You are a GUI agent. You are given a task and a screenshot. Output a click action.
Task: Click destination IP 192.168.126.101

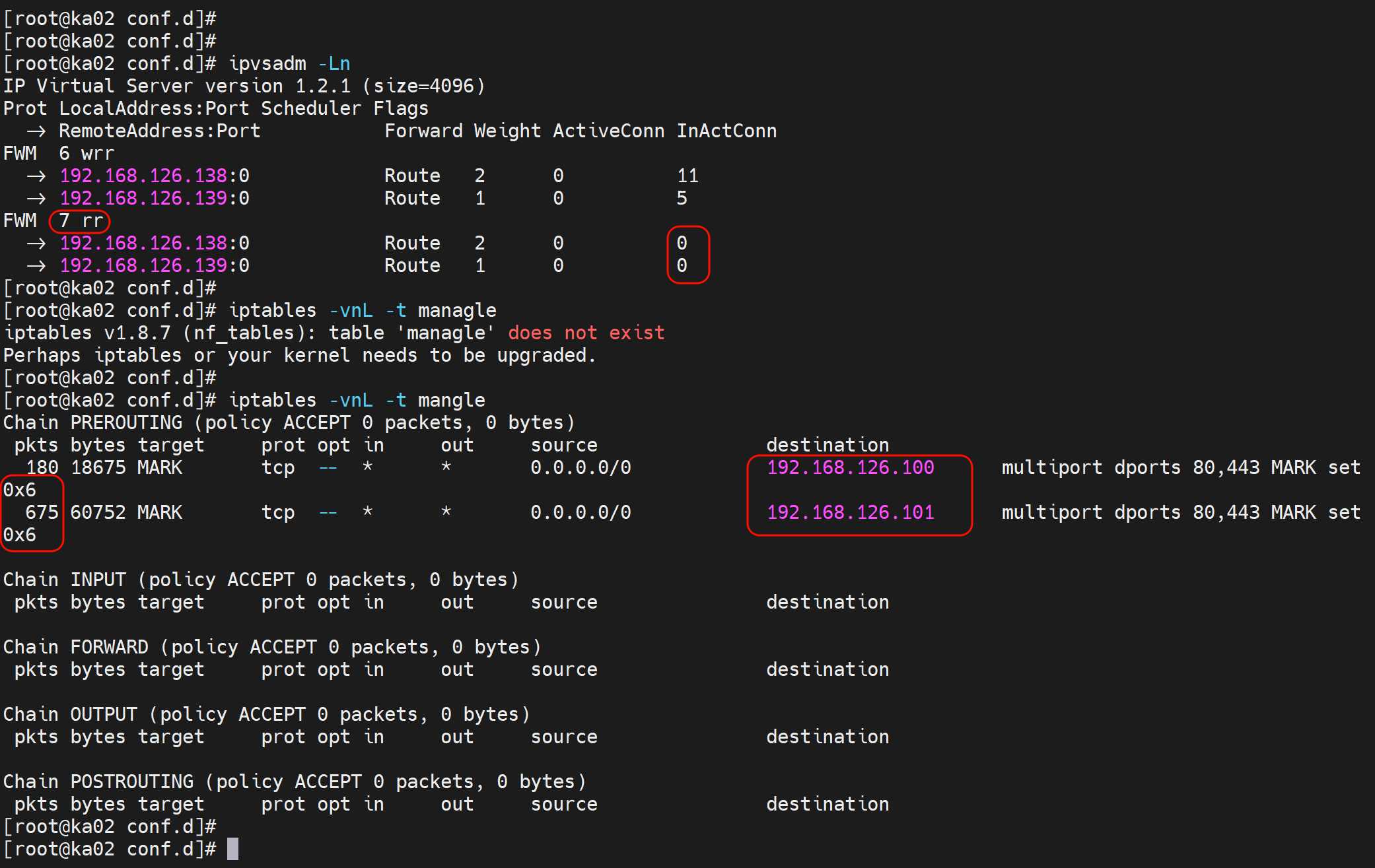(x=850, y=512)
